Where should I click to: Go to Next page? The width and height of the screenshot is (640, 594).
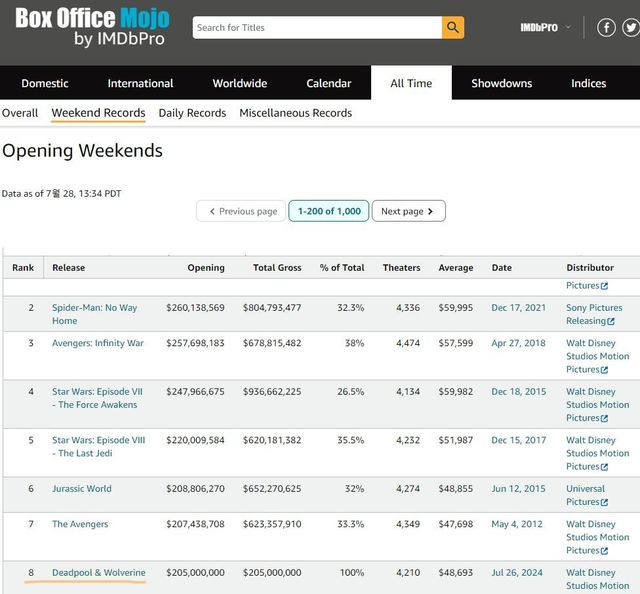(x=408, y=211)
